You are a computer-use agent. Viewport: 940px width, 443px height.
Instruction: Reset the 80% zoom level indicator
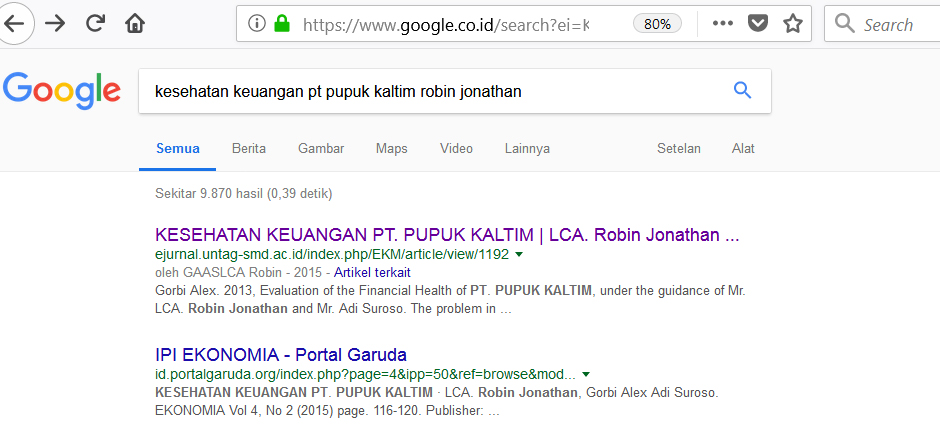pyautogui.click(x=657, y=24)
